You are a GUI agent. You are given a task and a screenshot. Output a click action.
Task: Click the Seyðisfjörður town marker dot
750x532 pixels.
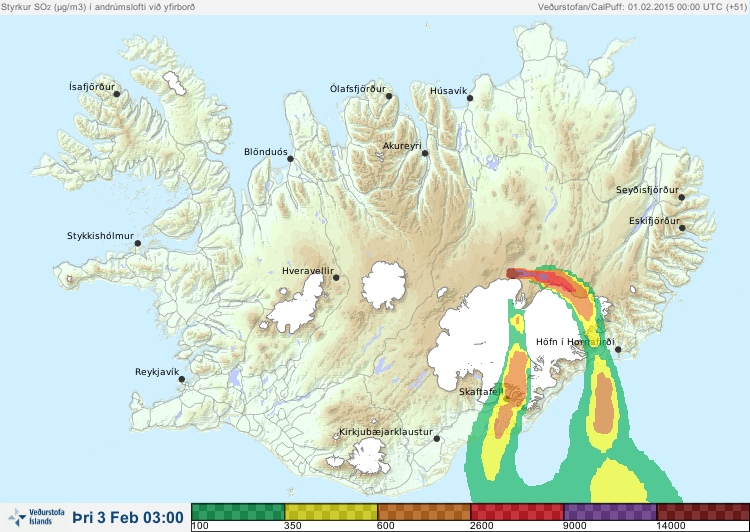point(682,197)
